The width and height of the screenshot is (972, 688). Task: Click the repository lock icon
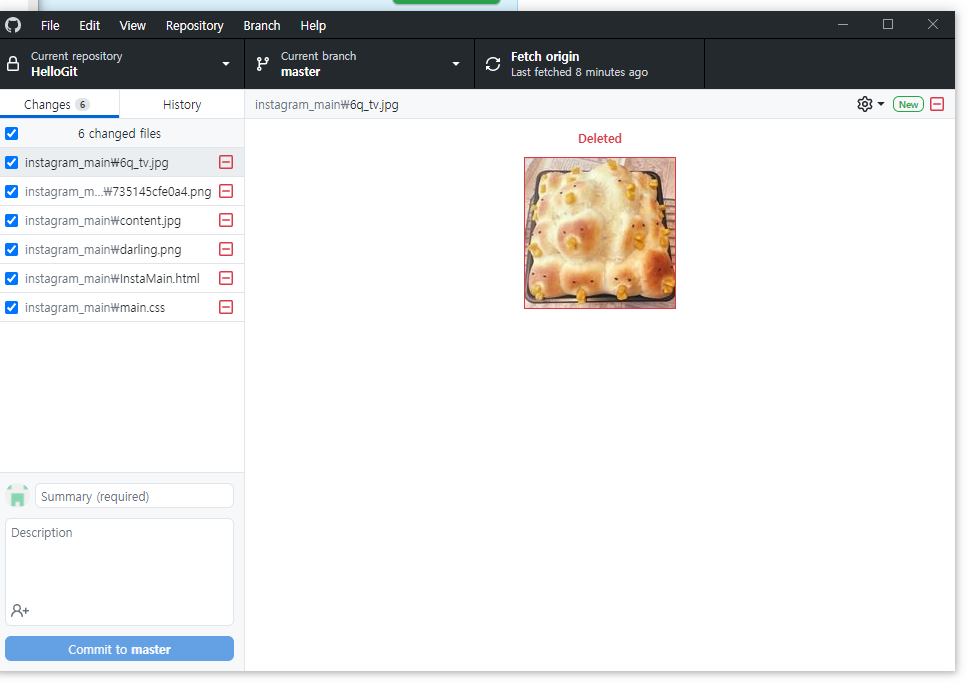click(x=12, y=64)
